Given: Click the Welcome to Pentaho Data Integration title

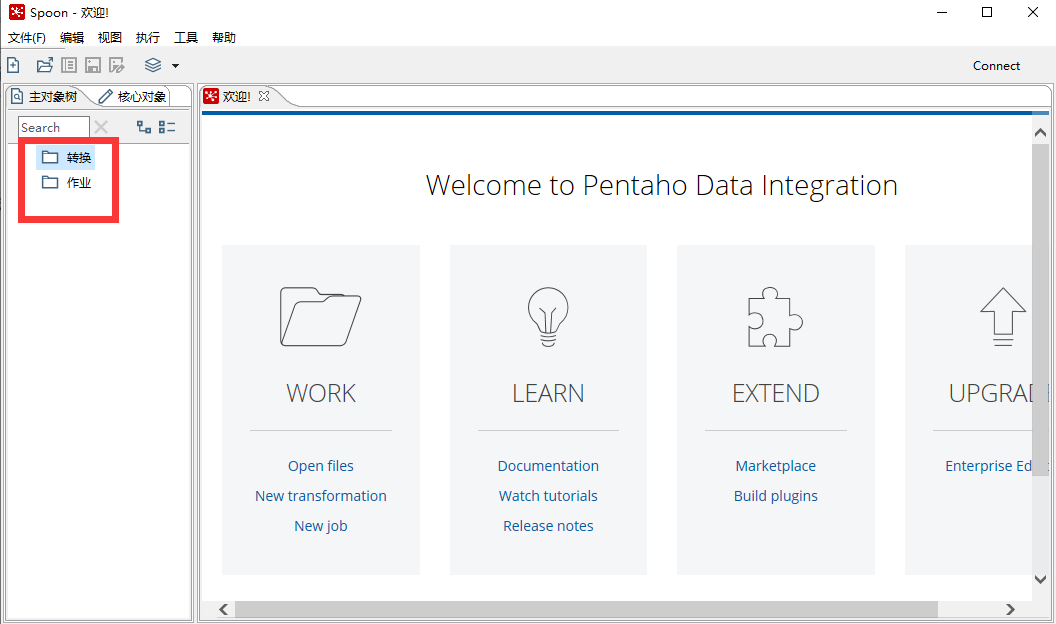Looking at the screenshot, I should [x=661, y=185].
